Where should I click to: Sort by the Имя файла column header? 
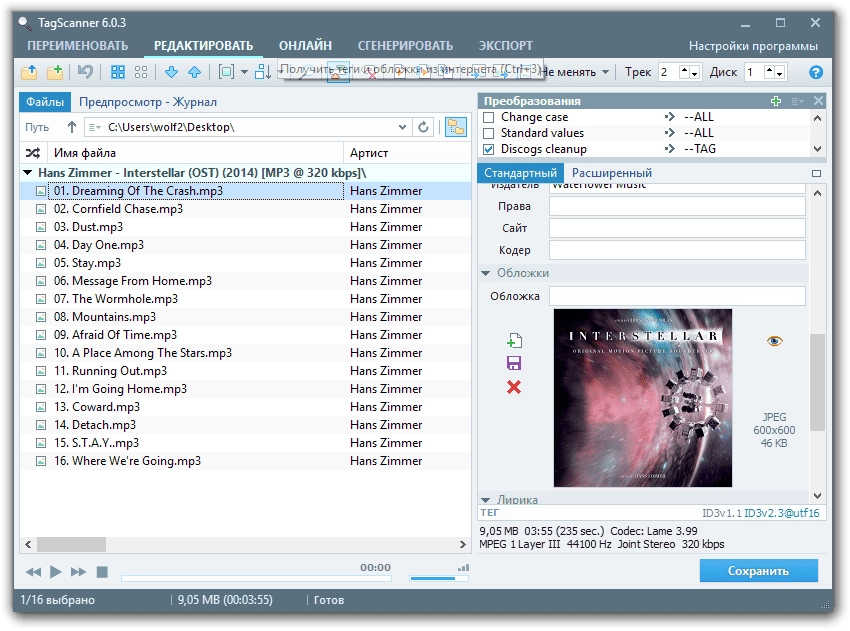click(196, 153)
